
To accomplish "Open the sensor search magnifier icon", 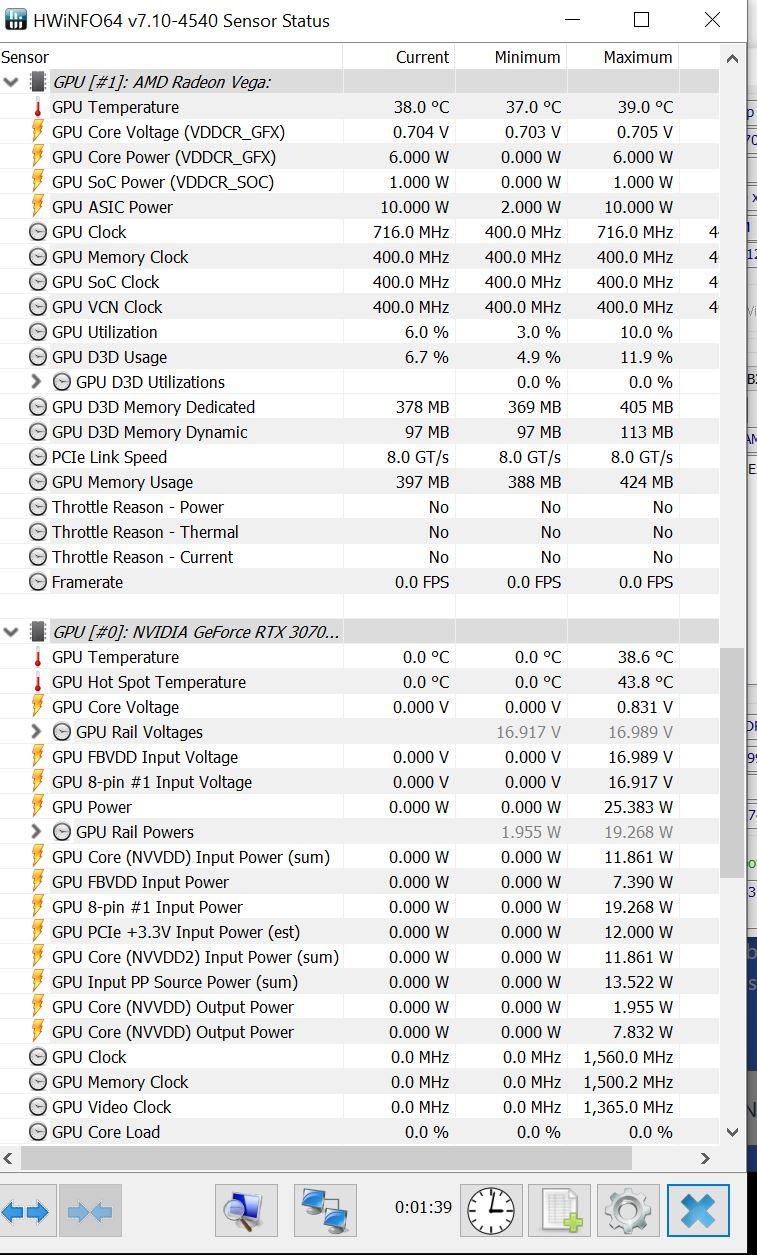I will pyautogui.click(x=246, y=1211).
